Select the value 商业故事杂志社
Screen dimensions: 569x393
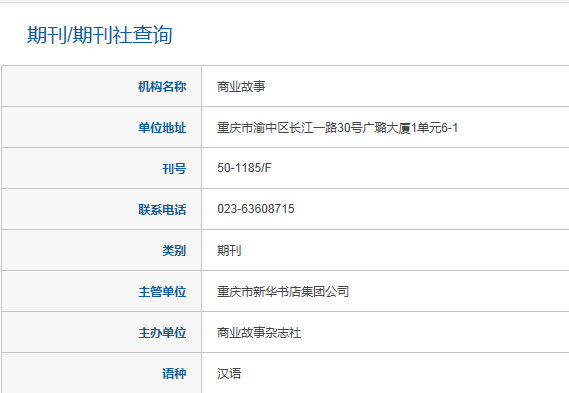click(x=259, y=332)
